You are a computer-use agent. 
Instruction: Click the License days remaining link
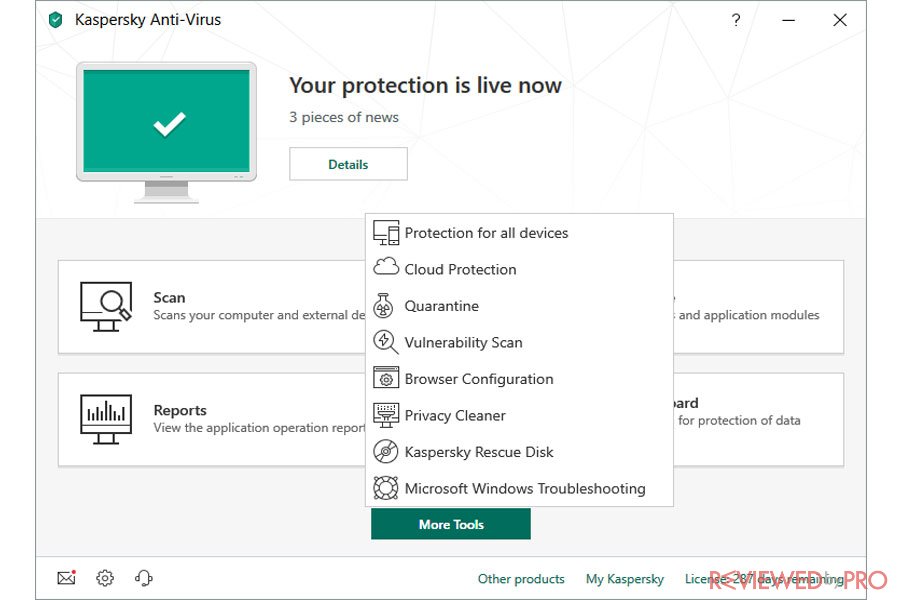(764, 579)
